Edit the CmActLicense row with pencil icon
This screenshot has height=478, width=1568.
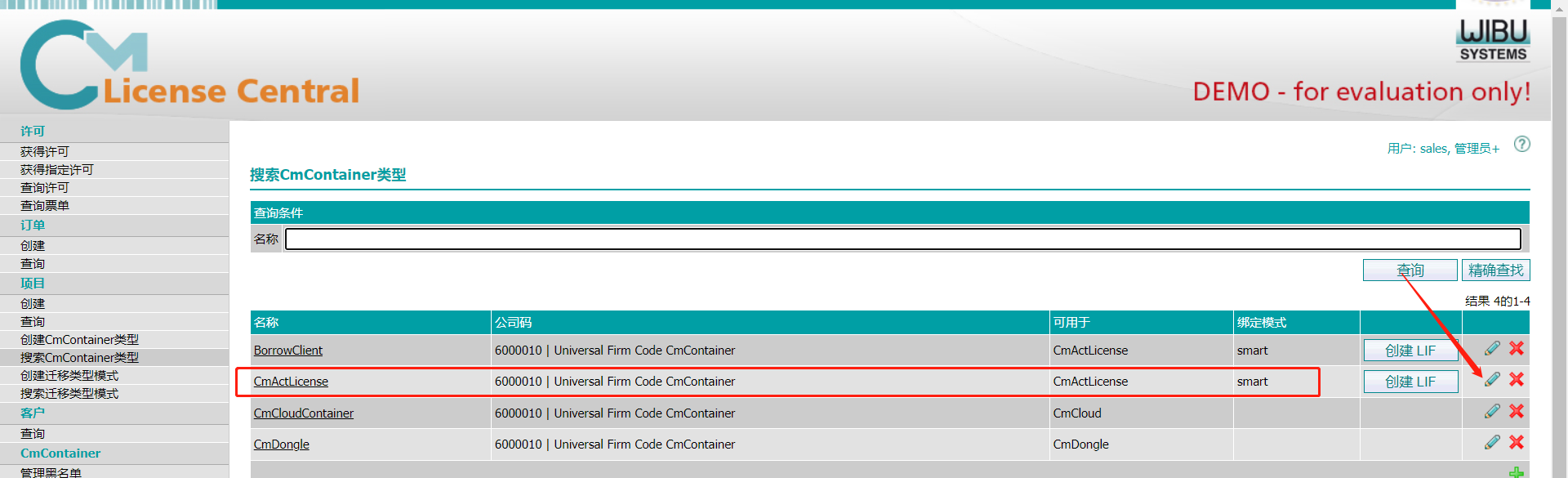[1492, 380]
